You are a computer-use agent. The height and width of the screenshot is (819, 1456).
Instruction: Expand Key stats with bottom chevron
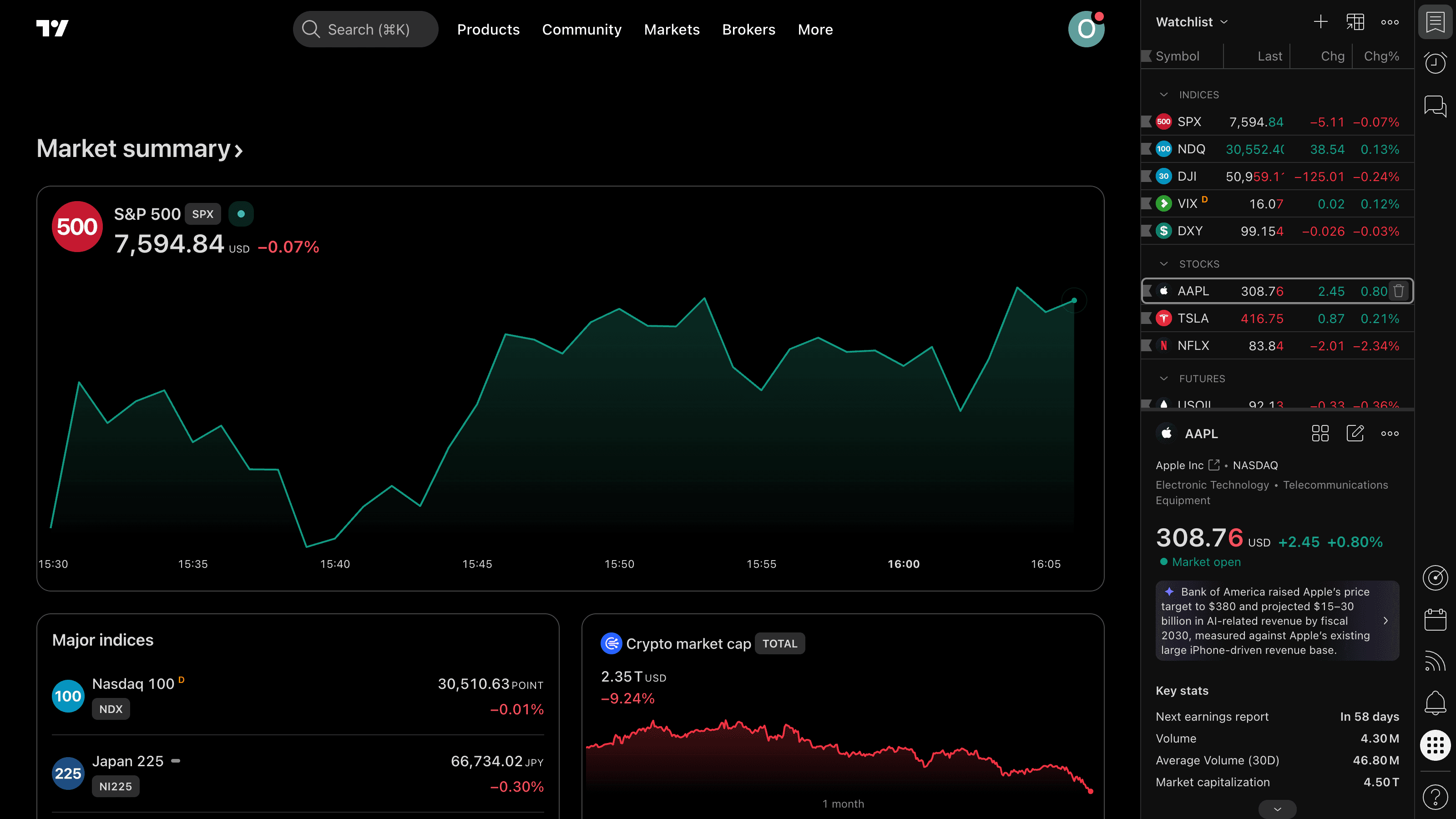[x=1277, y=809]
